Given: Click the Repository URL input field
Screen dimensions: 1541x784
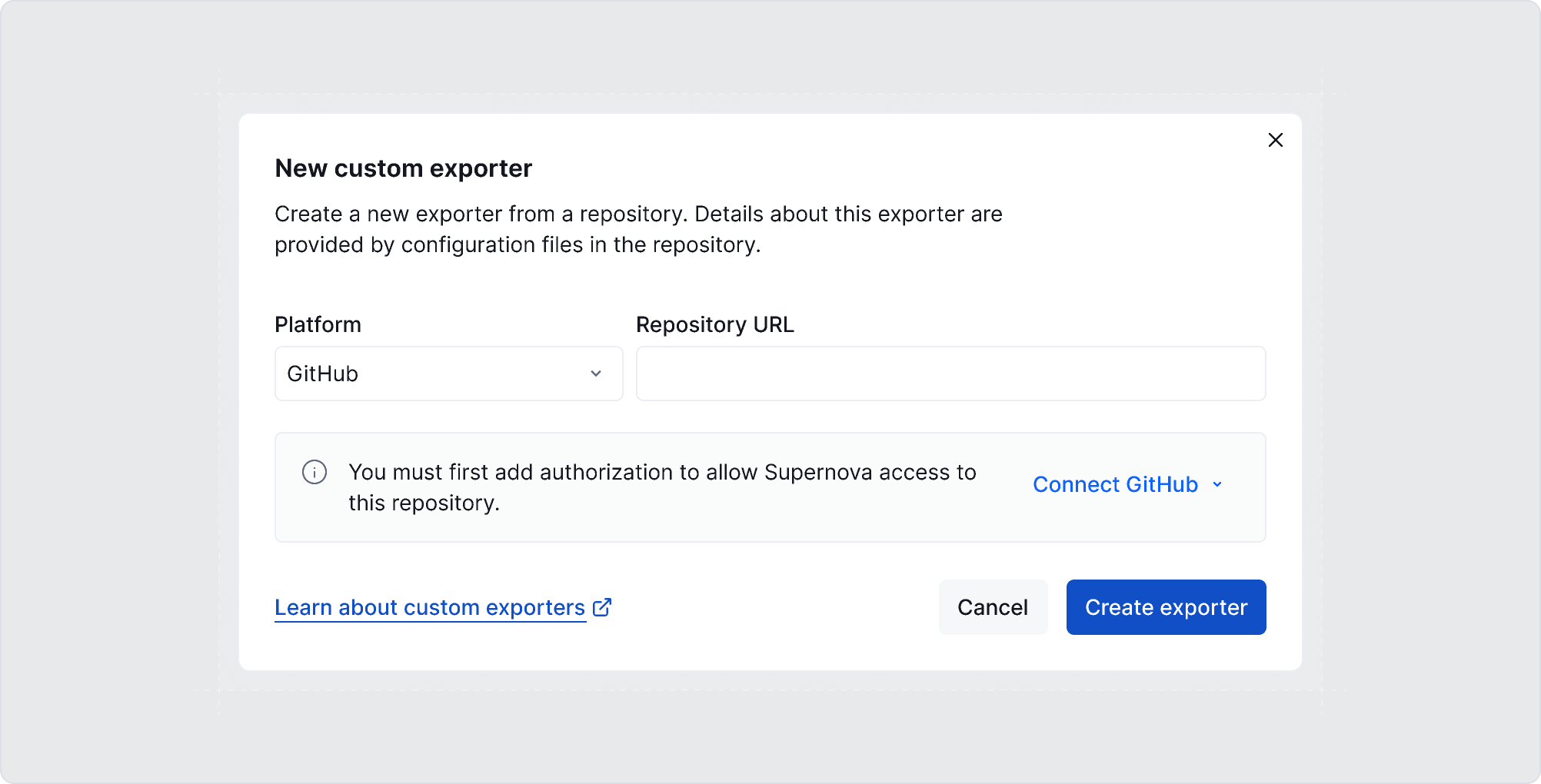Looking at the screenshot, I should [950, 374].
